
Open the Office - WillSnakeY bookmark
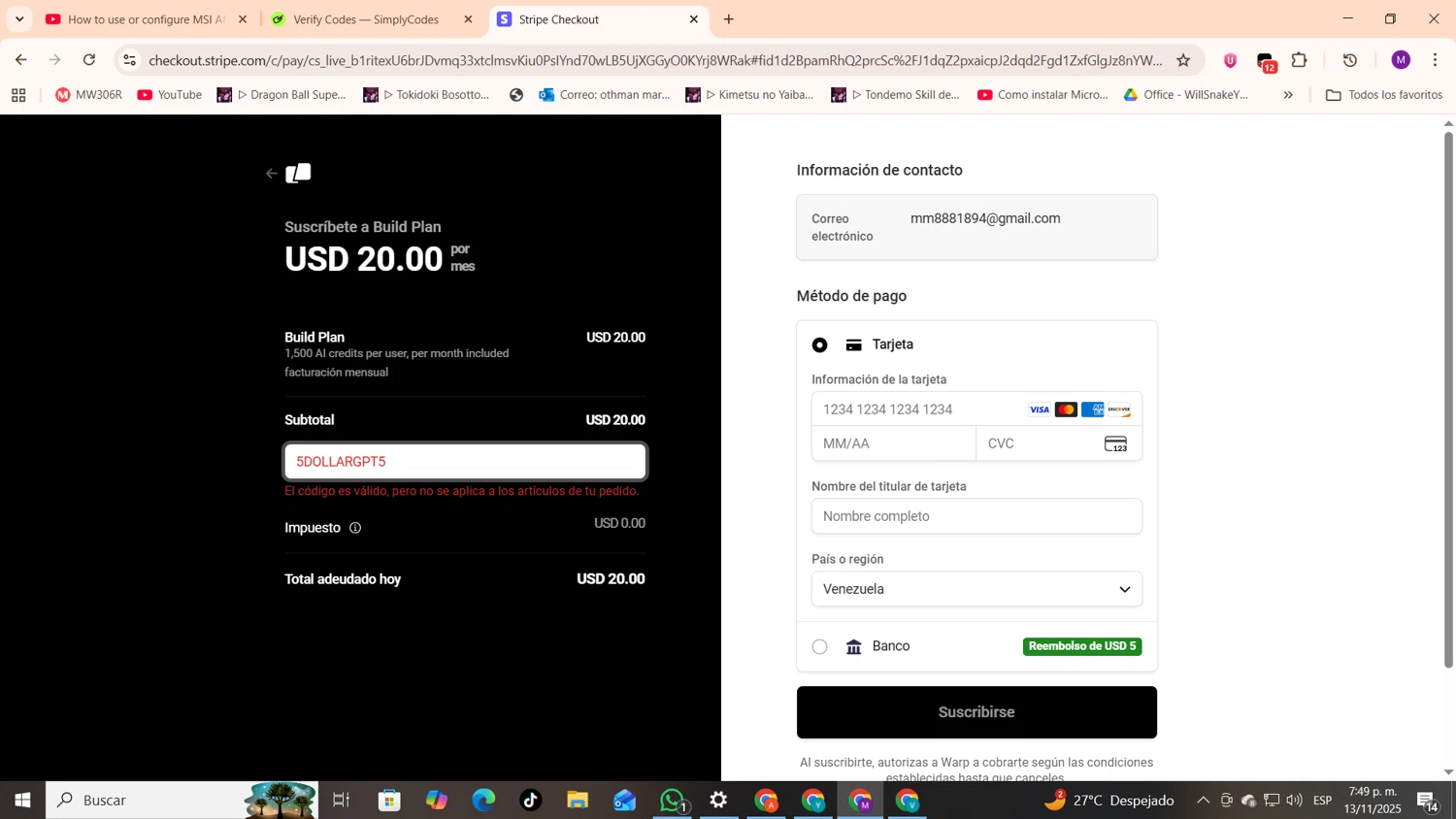click(1186, 95)
